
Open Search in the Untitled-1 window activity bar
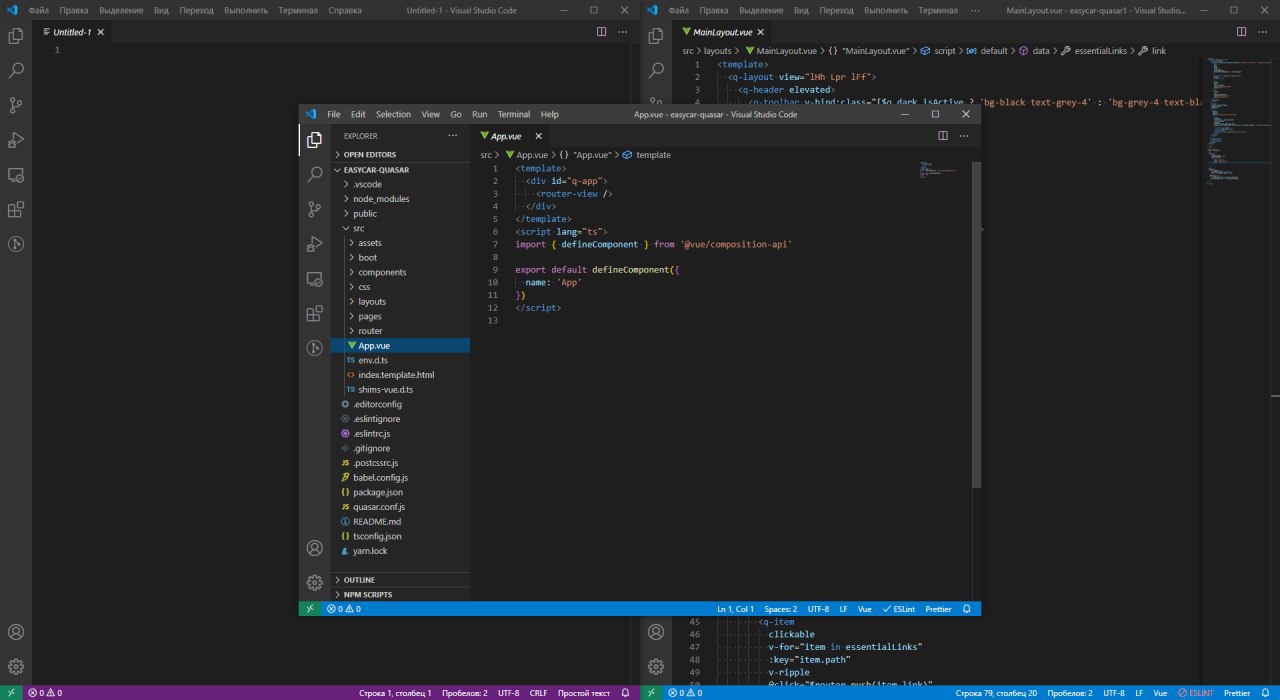(x=16, y=71)
